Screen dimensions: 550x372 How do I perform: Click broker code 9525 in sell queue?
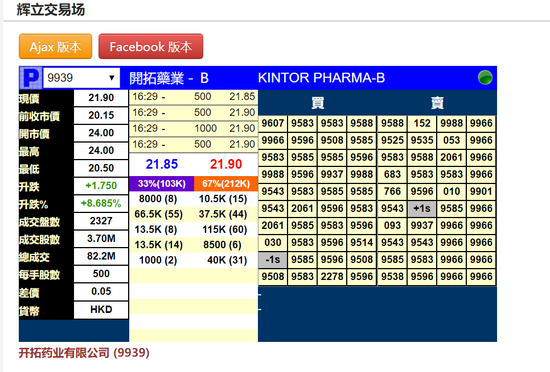tap(392, 140)
